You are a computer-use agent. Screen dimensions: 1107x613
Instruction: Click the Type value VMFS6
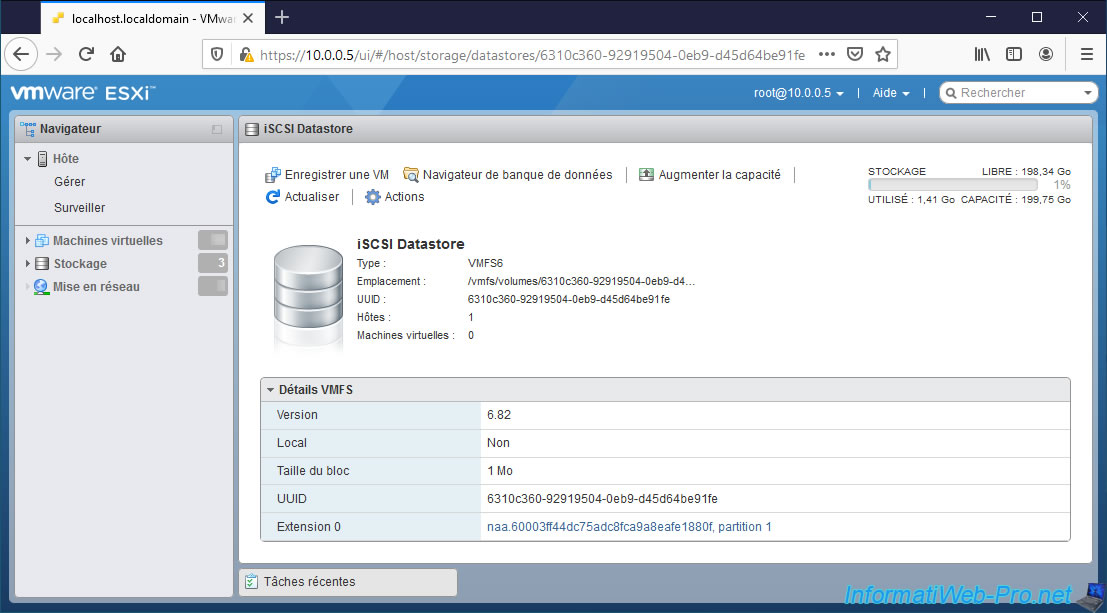point(485,263)
